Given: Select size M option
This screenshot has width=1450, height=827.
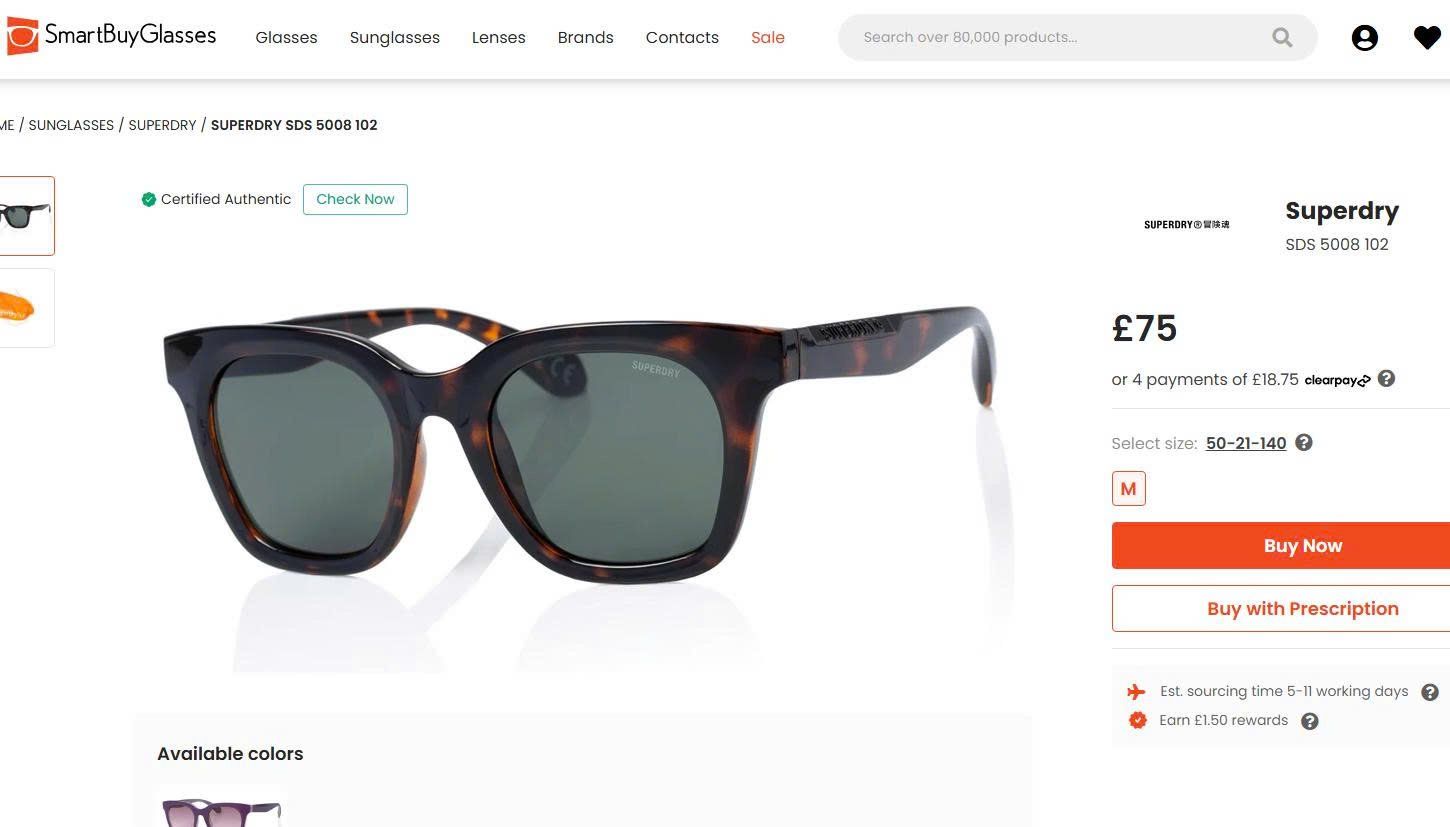Looking at the screenshot, I should (1129, 489).
